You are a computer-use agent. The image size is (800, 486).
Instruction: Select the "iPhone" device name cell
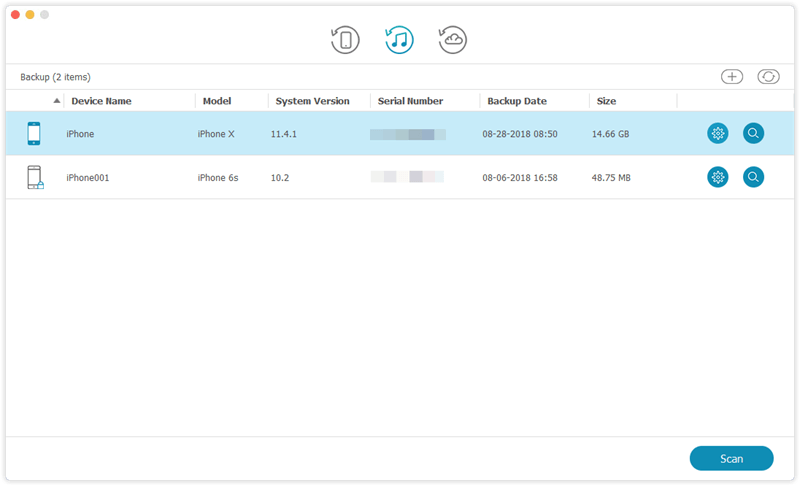click(80, 134)
